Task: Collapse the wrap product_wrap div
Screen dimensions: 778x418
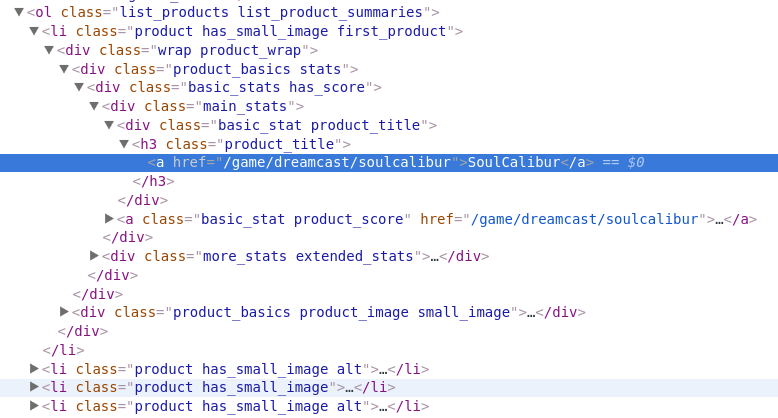Action: [49, 50]
